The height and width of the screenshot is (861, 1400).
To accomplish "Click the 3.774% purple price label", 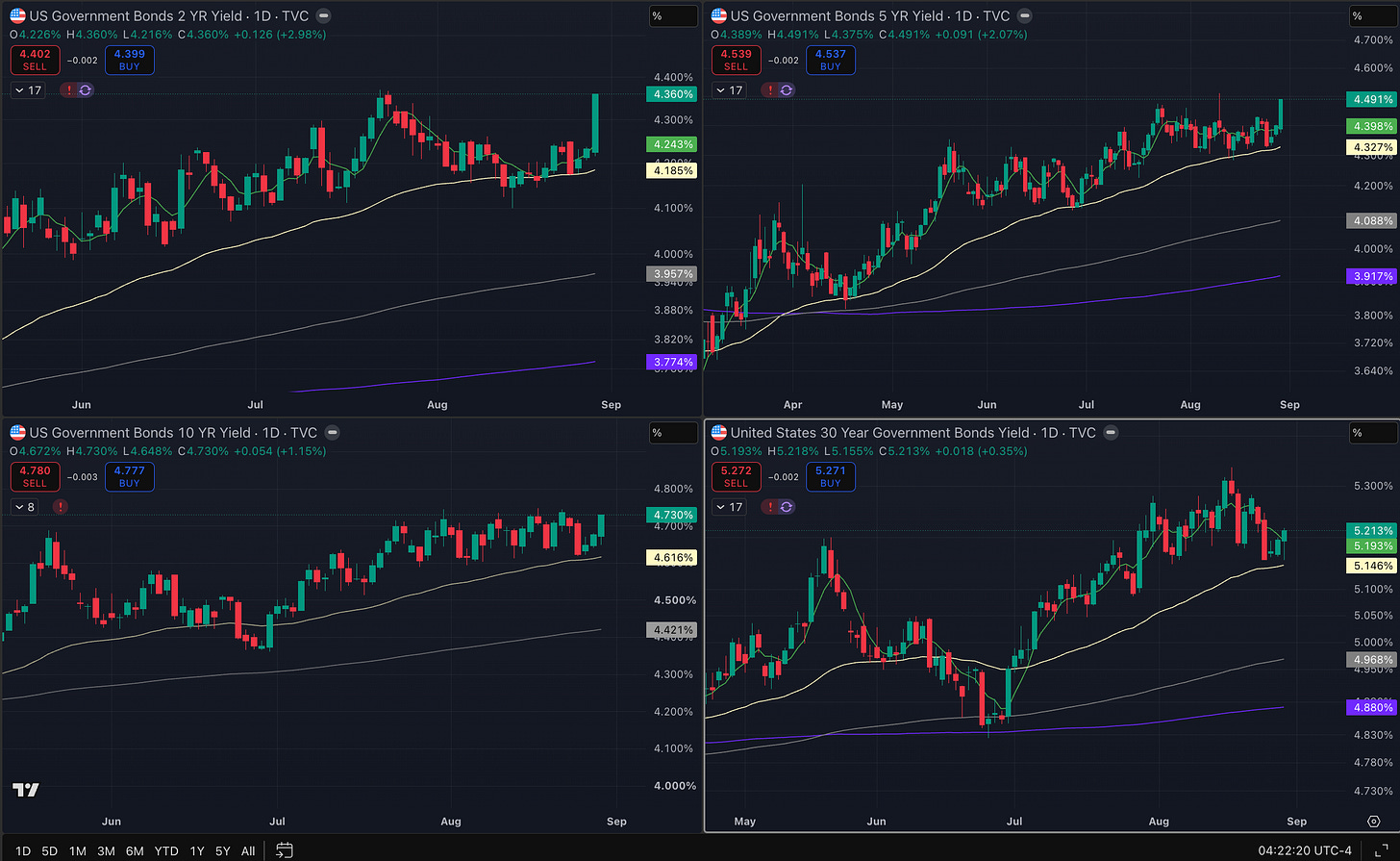I will pyautogui.click(x=673, y=362).
